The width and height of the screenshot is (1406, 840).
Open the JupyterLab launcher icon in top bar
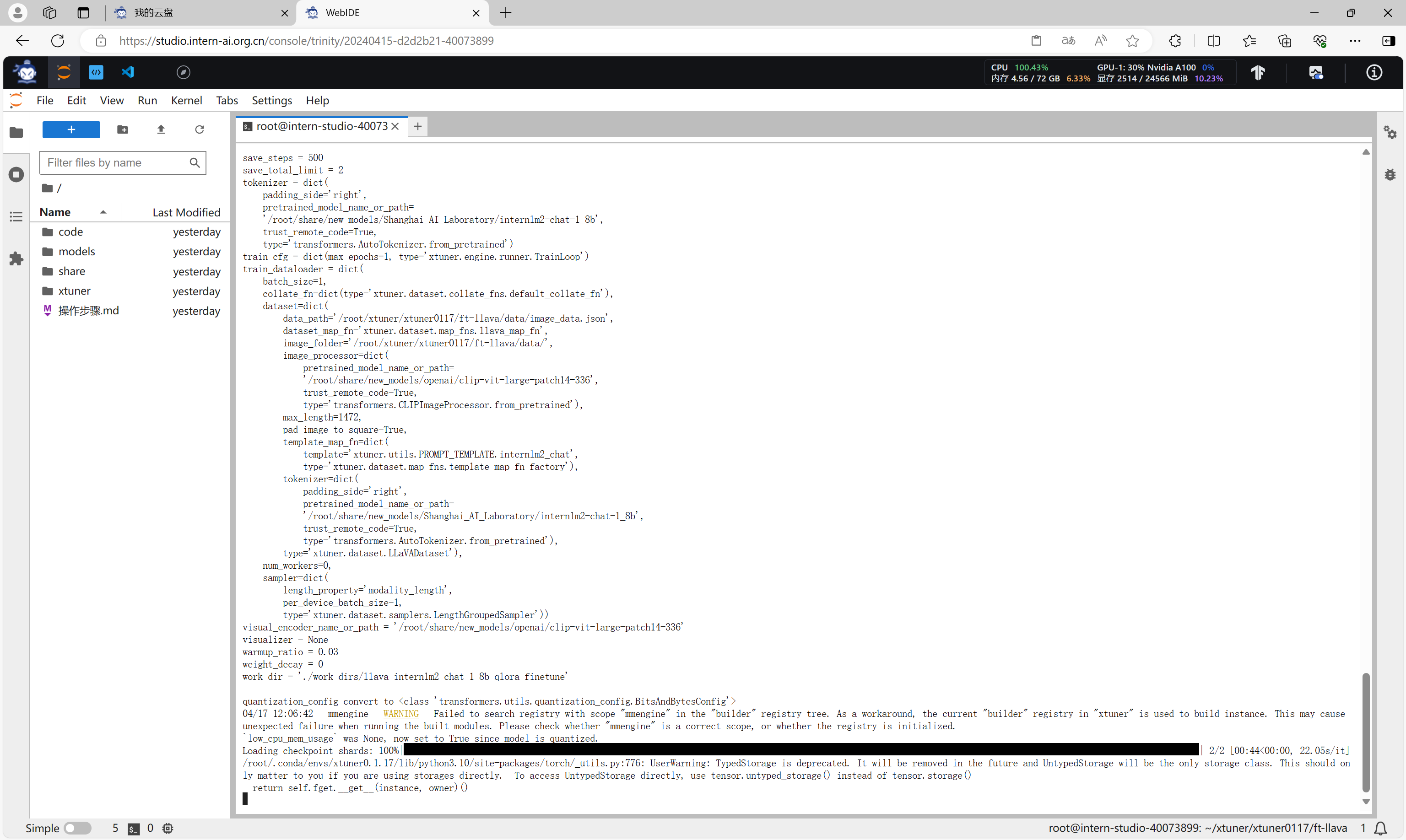(x=64, y=72)
